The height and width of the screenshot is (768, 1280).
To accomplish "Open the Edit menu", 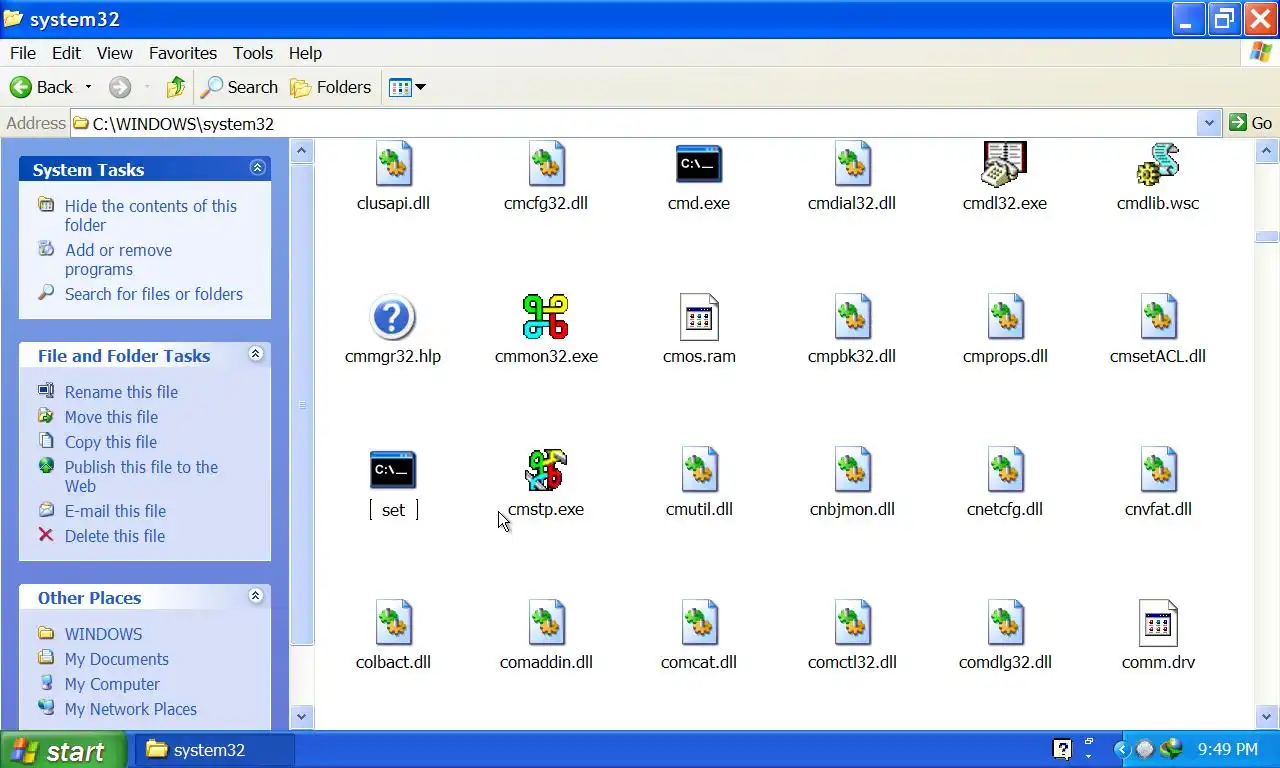I will tap(66, 53).
